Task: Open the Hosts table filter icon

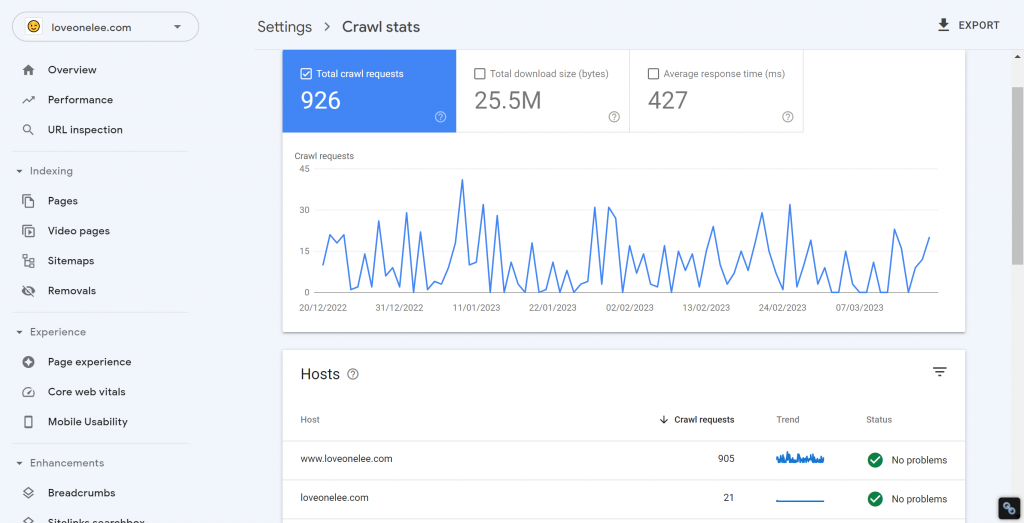Action: click(939, 372)
